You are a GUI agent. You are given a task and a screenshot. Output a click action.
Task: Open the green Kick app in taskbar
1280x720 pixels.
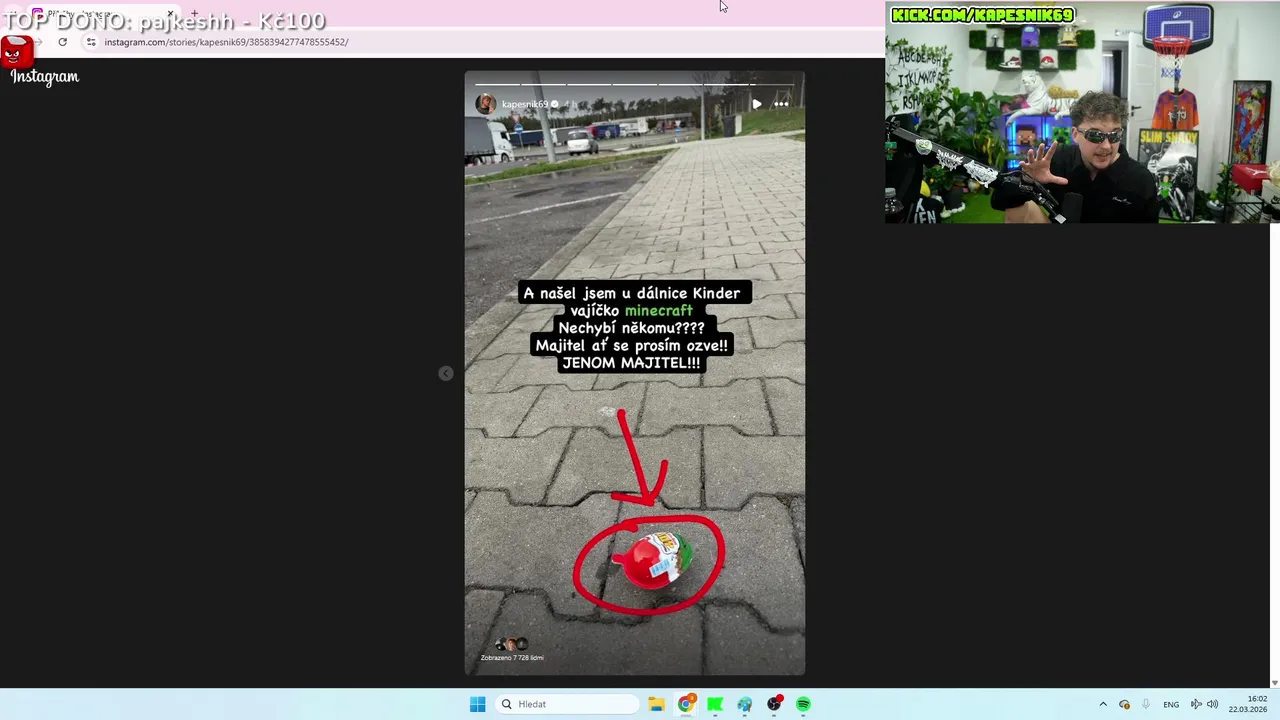715,704
